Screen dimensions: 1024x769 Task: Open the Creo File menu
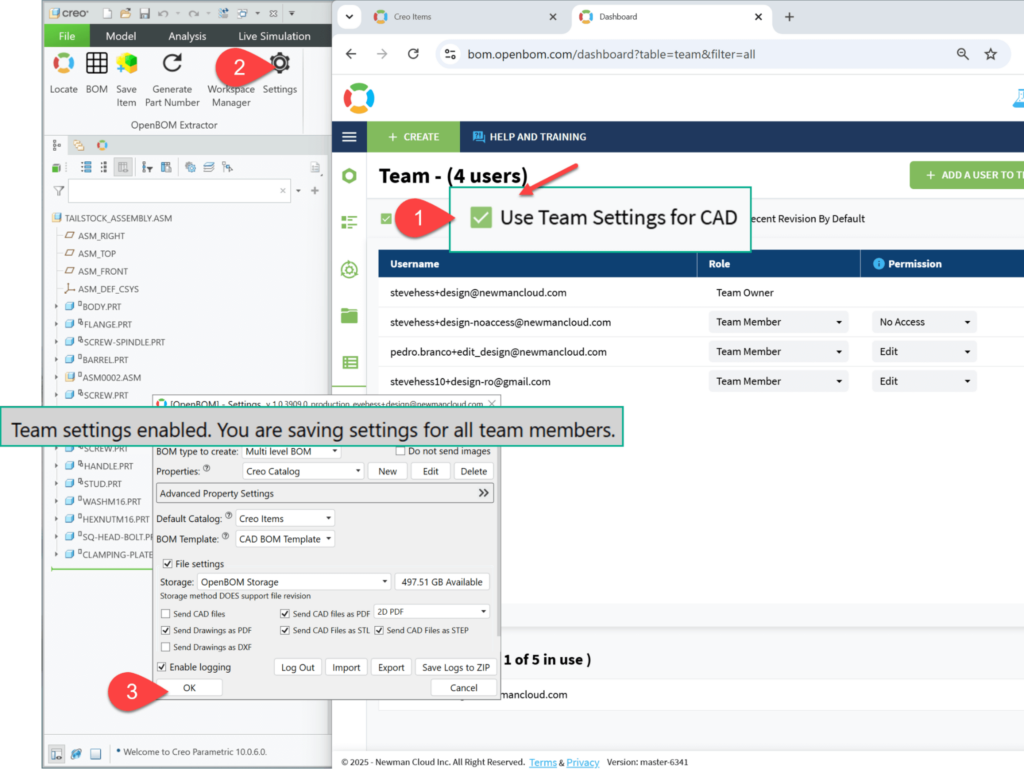[67, 36]
